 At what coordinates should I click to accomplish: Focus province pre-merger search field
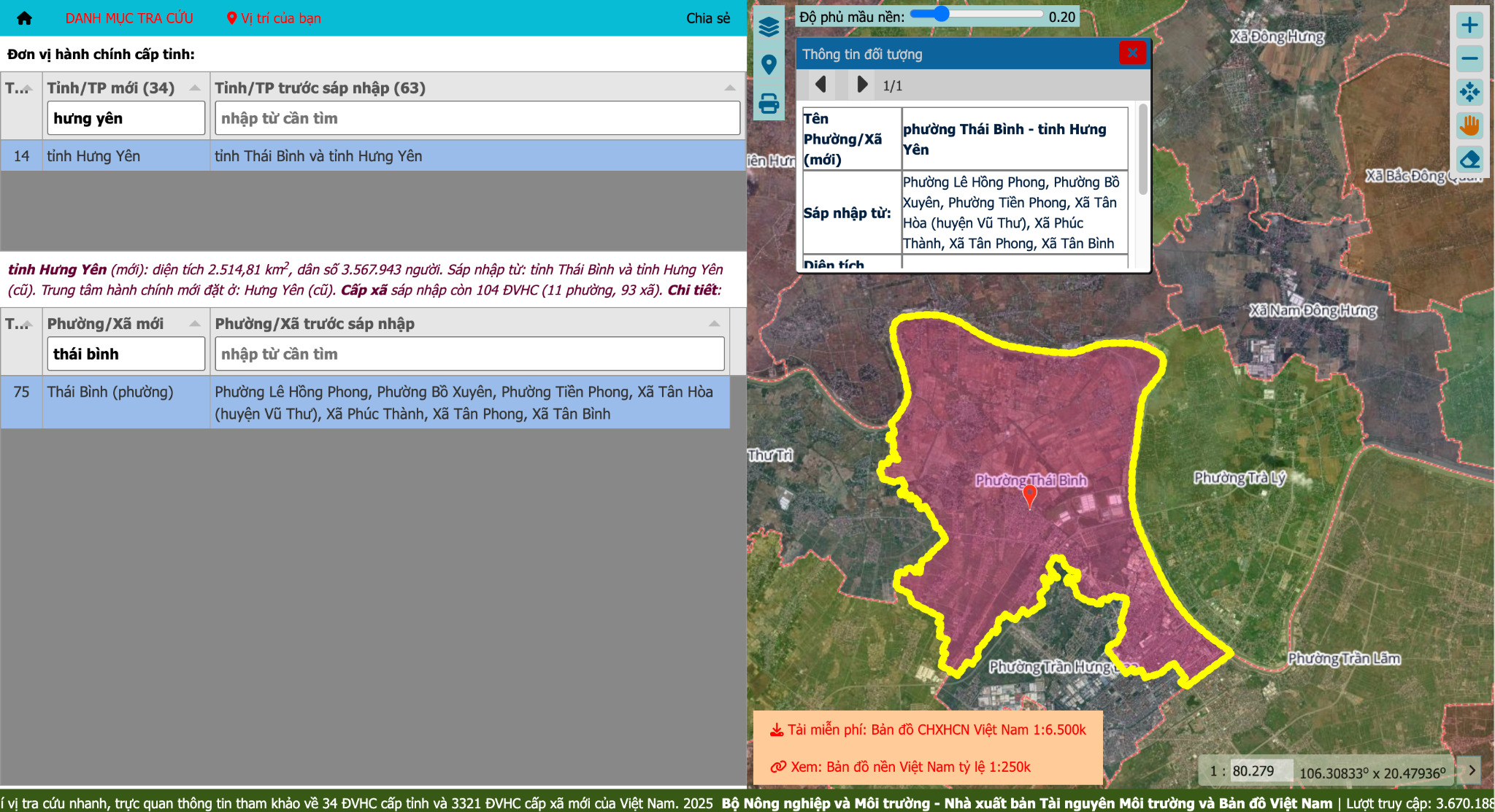(477, 118)
